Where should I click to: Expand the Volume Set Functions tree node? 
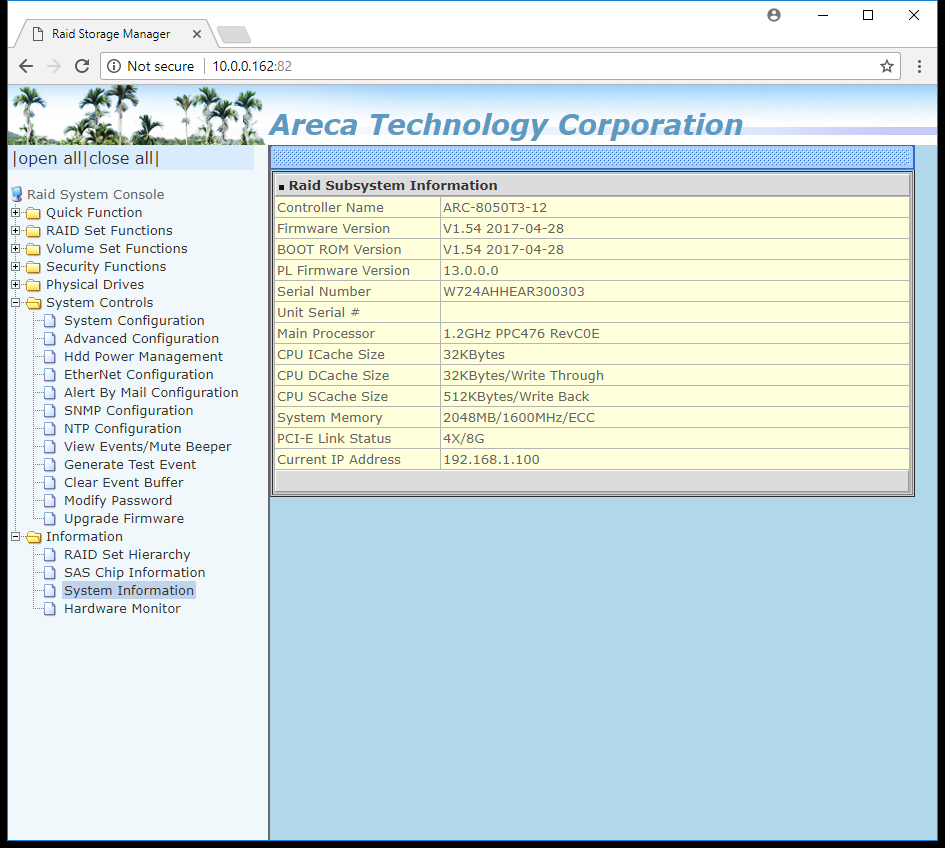[16, 249]
